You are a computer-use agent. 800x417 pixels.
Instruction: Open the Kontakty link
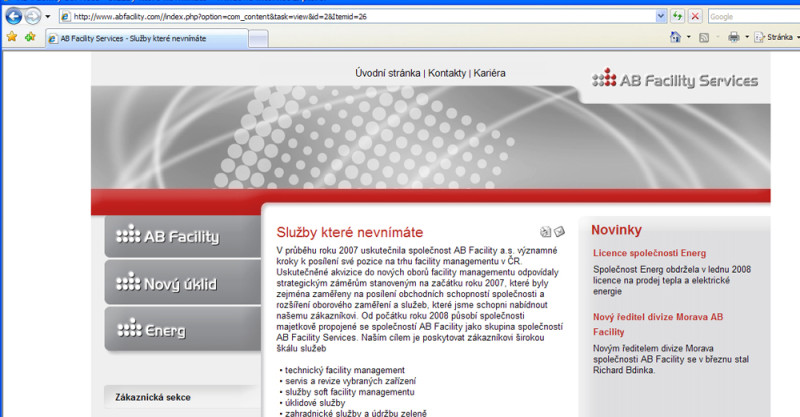pos(447,73)
